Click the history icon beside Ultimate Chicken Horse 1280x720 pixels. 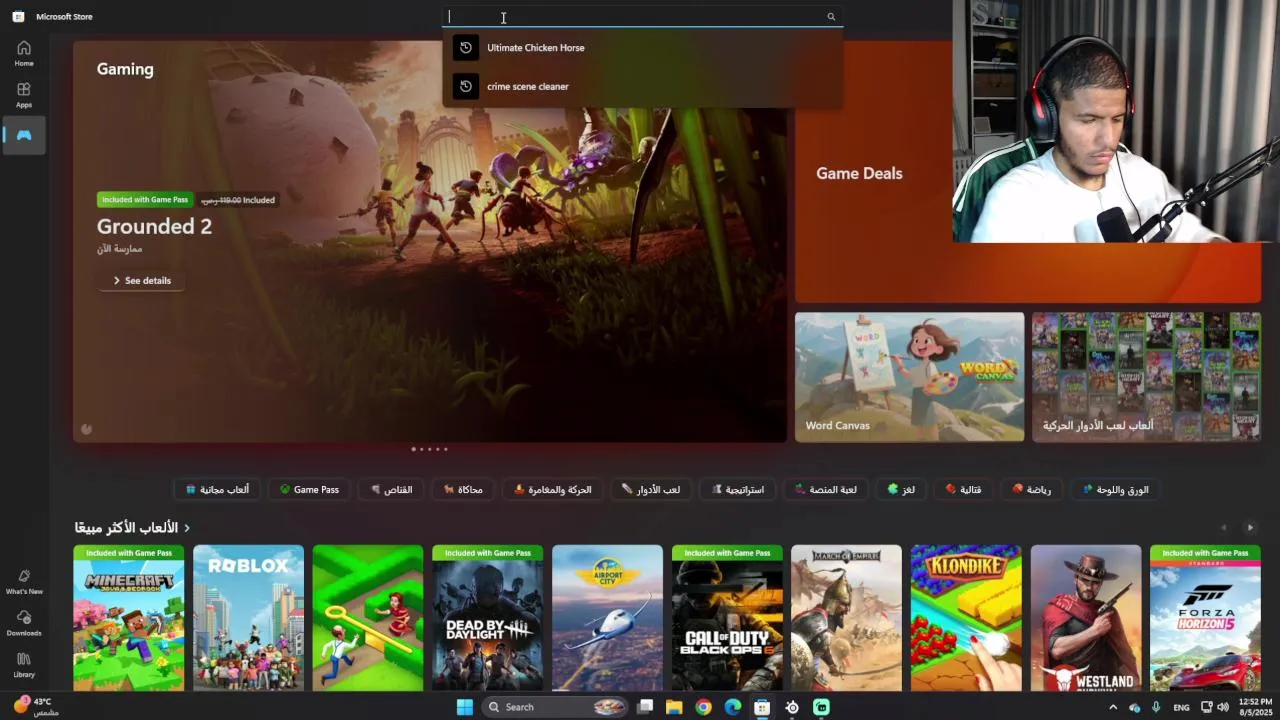pos(466,48)
